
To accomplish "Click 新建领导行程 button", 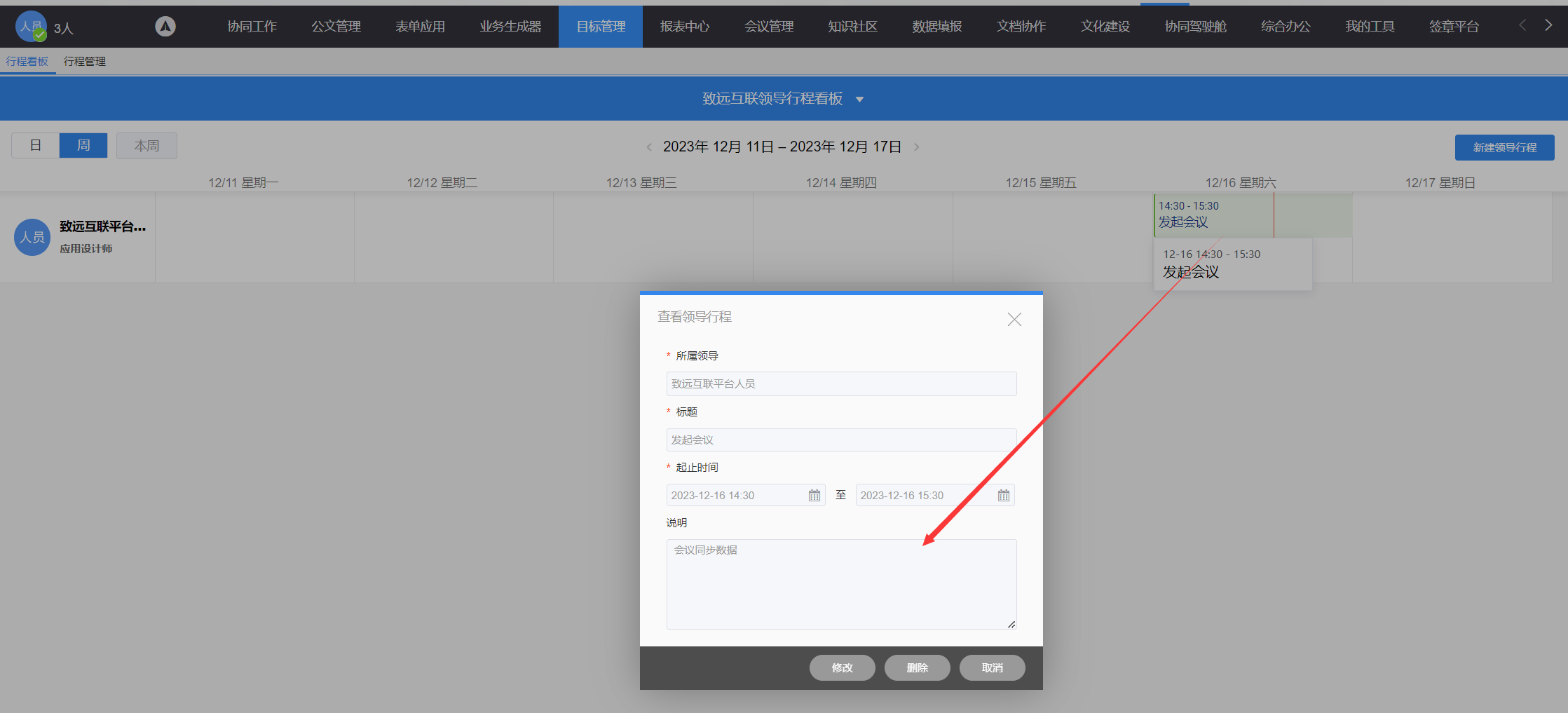I will point(1504,147).
